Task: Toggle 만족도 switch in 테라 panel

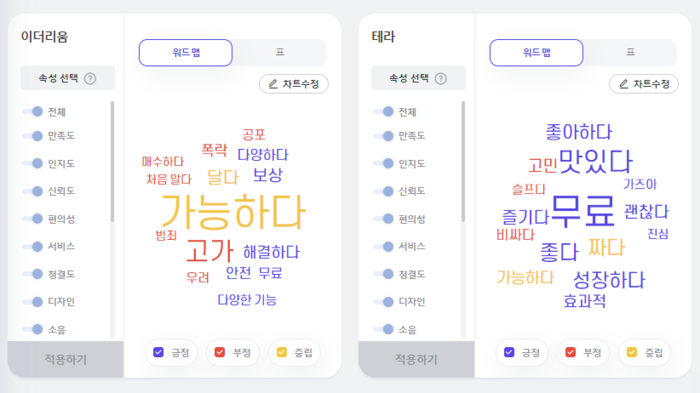Action: (x=383, y=136)
